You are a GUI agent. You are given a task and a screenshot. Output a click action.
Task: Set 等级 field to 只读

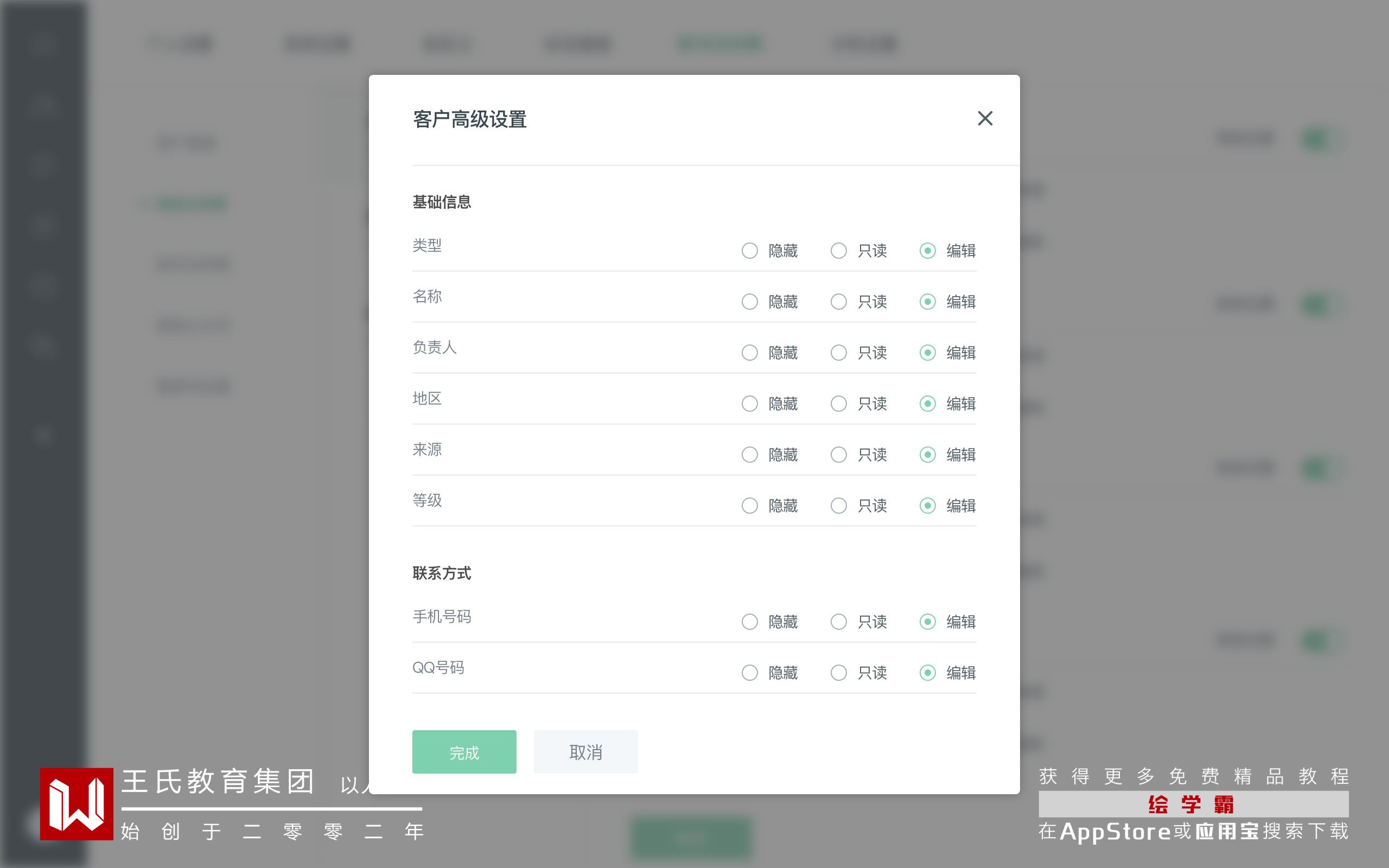pyautogui.click(x=839, y=506)
